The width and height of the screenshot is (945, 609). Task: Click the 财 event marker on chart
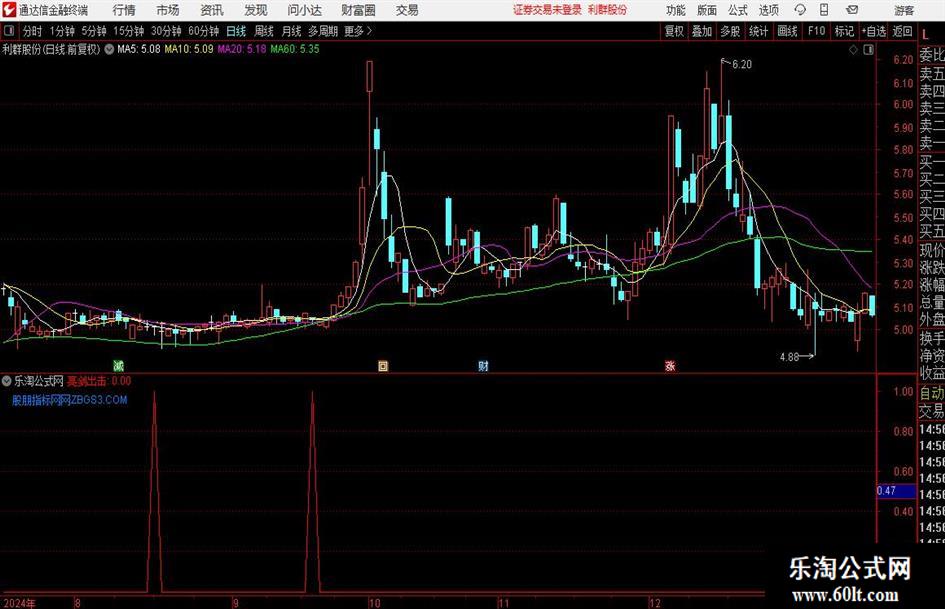click(483, 365)
